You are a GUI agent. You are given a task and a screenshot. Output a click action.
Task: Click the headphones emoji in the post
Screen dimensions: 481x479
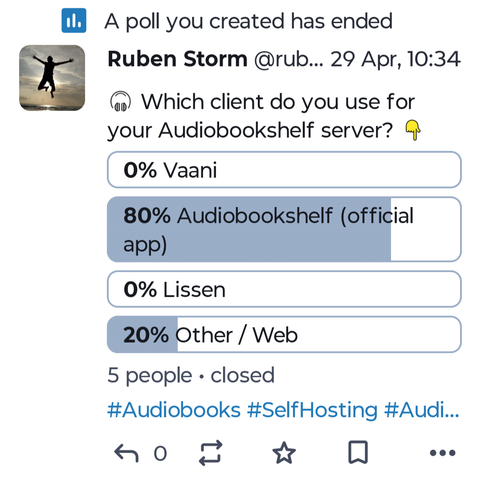tap(120, 101)
